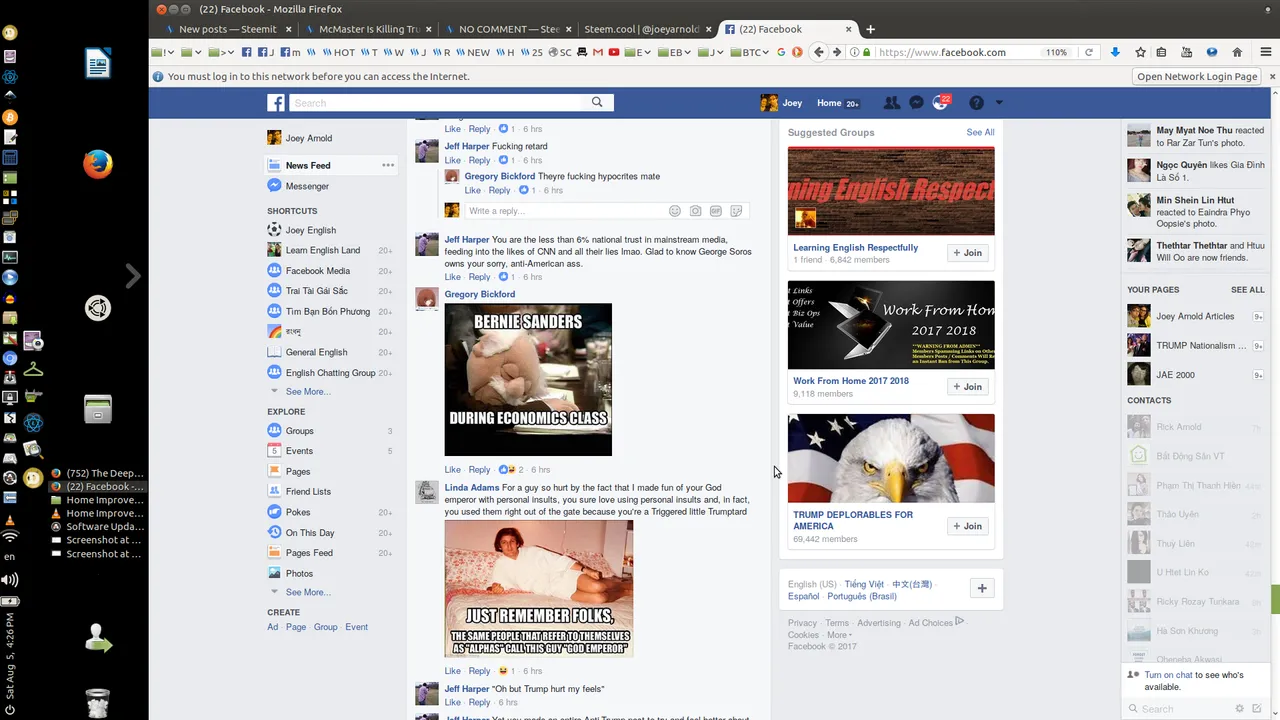The height and width of the screenshot is (720, 1280).
Task: Open the Firefox downloads arrow icon
Action: click(x=1115, y=52)
